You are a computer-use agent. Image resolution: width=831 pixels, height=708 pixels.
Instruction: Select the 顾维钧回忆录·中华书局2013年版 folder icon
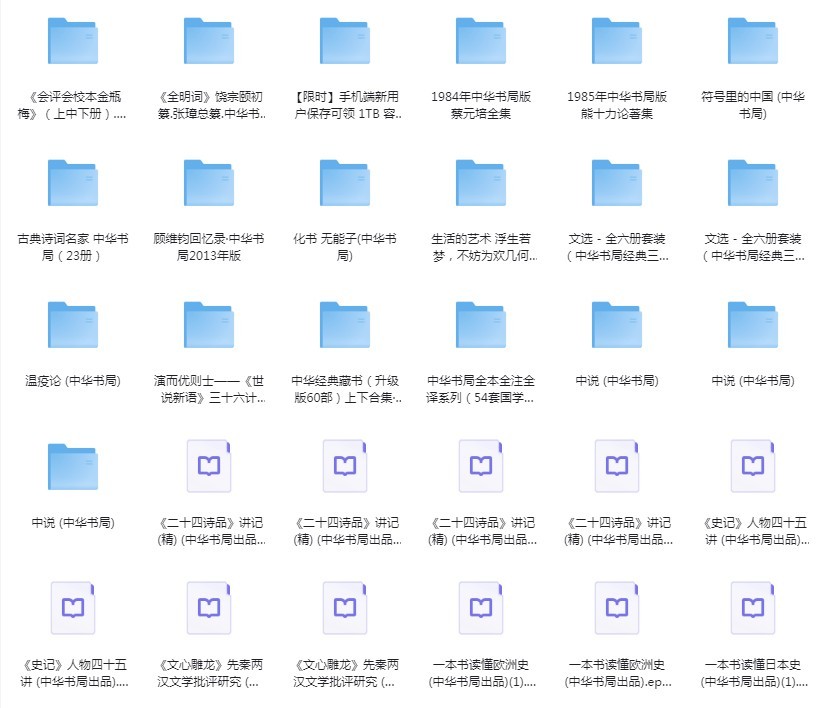click(x=209, y=183)
